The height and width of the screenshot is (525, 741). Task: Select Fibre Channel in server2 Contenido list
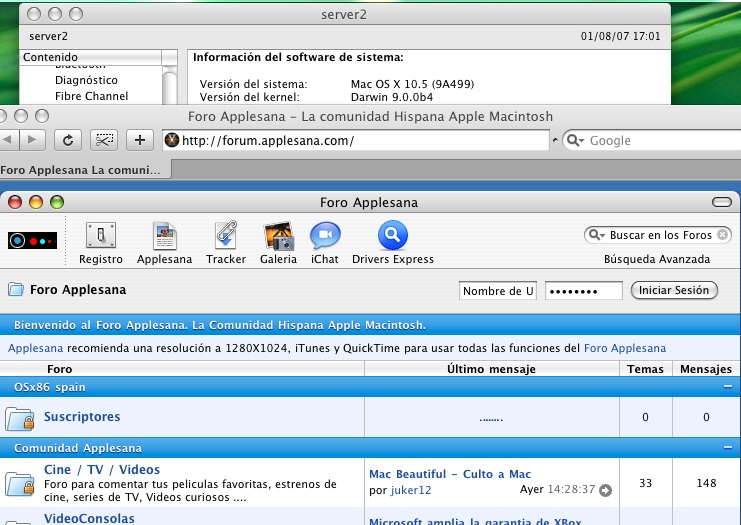[91, 96]
